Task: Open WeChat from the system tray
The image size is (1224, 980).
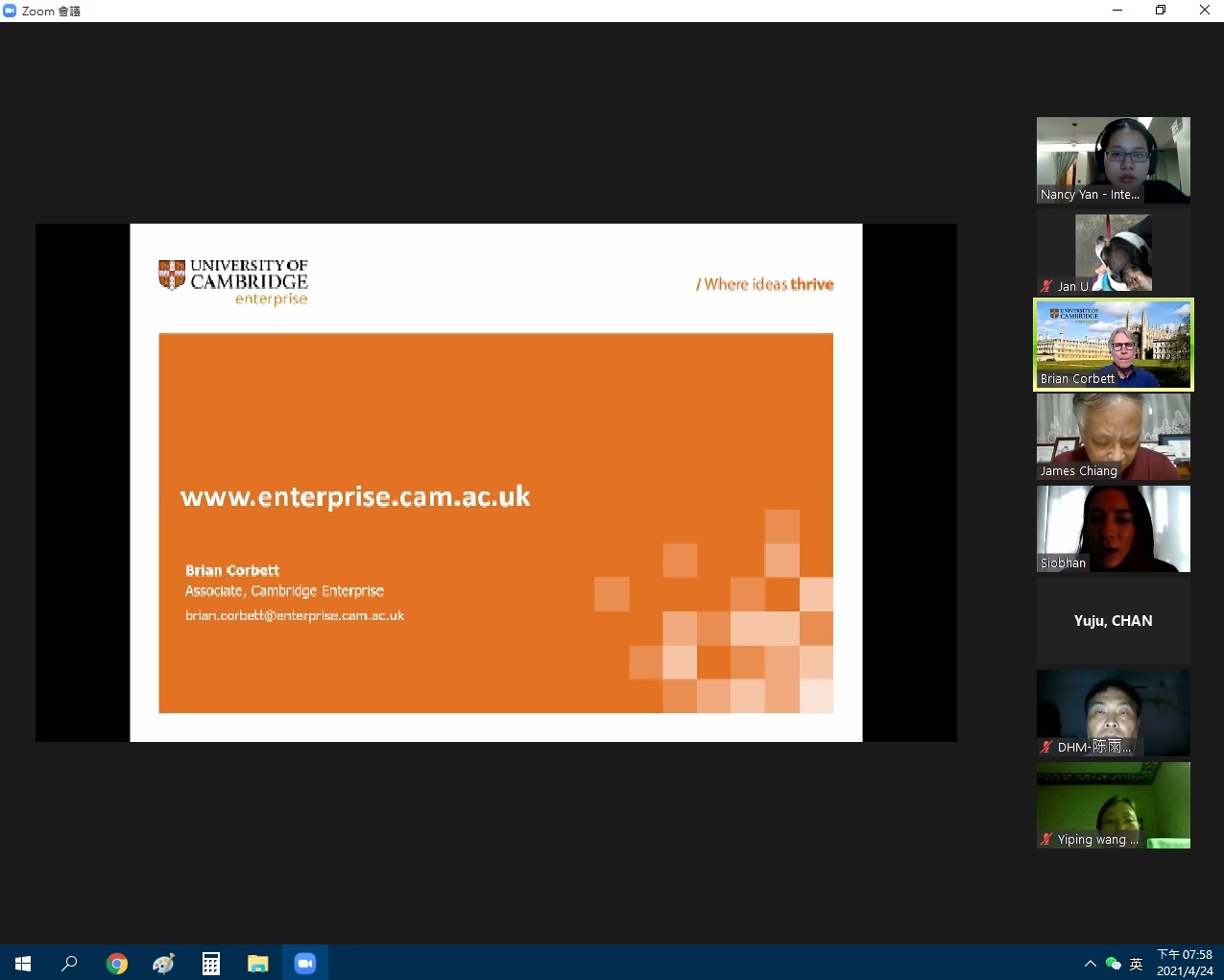Action: 1114,964
